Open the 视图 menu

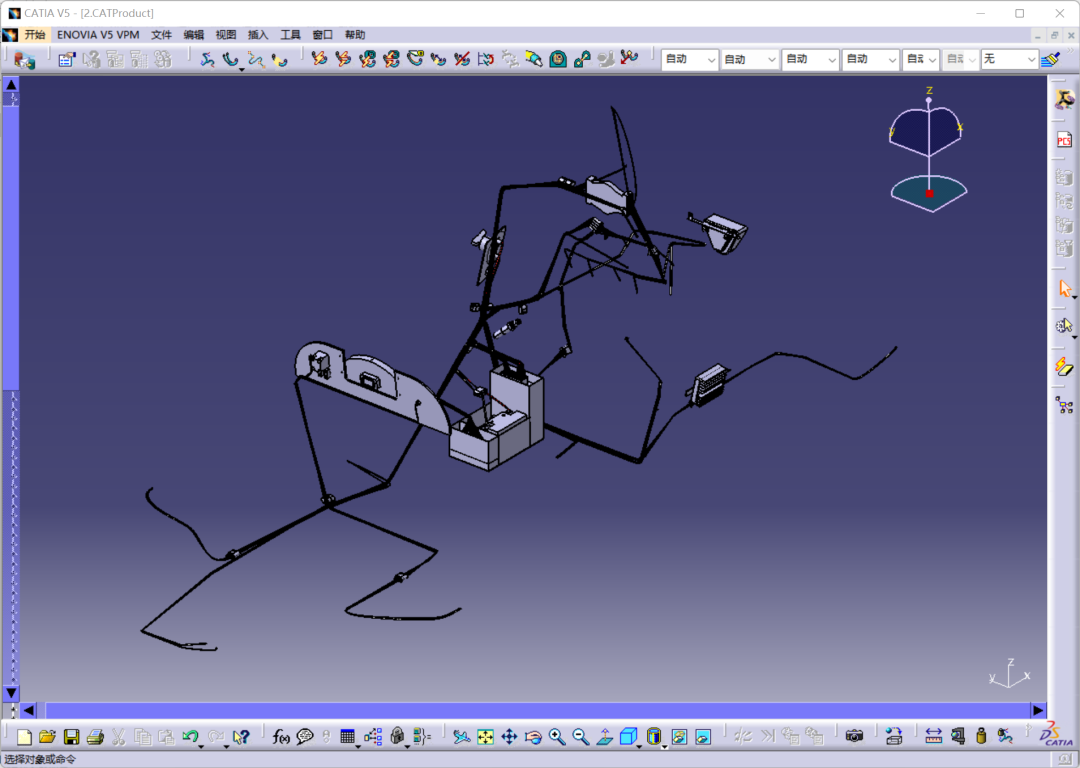tap(226, 34)
